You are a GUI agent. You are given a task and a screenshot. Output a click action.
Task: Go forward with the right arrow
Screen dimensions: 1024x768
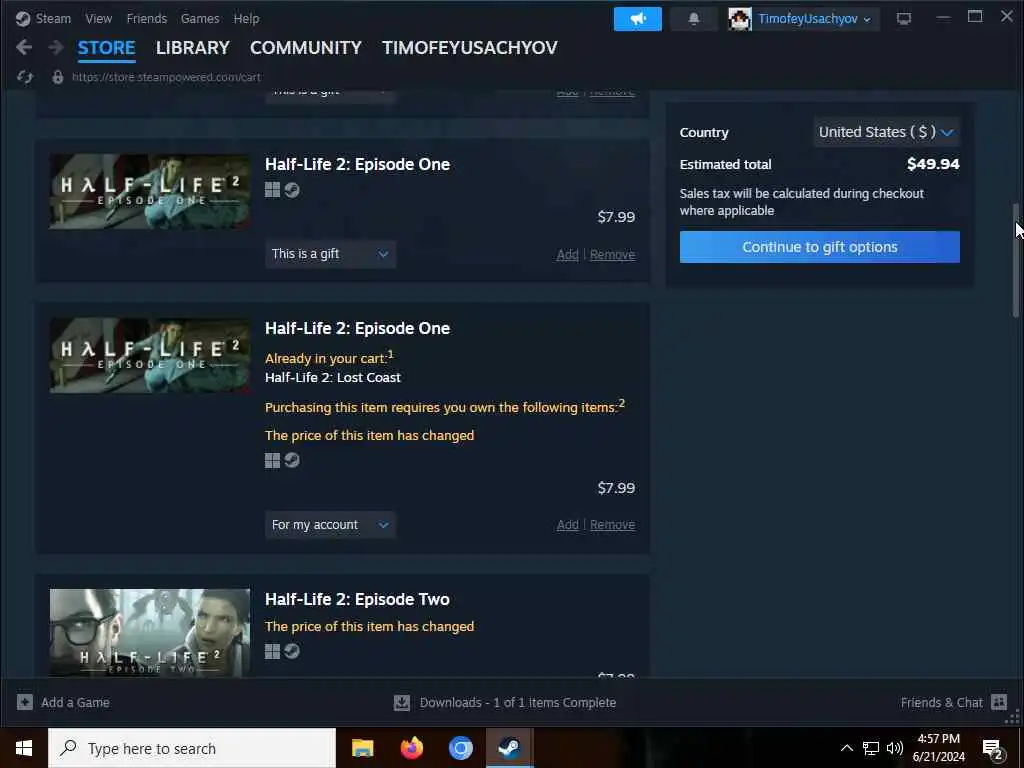[56, 47]
